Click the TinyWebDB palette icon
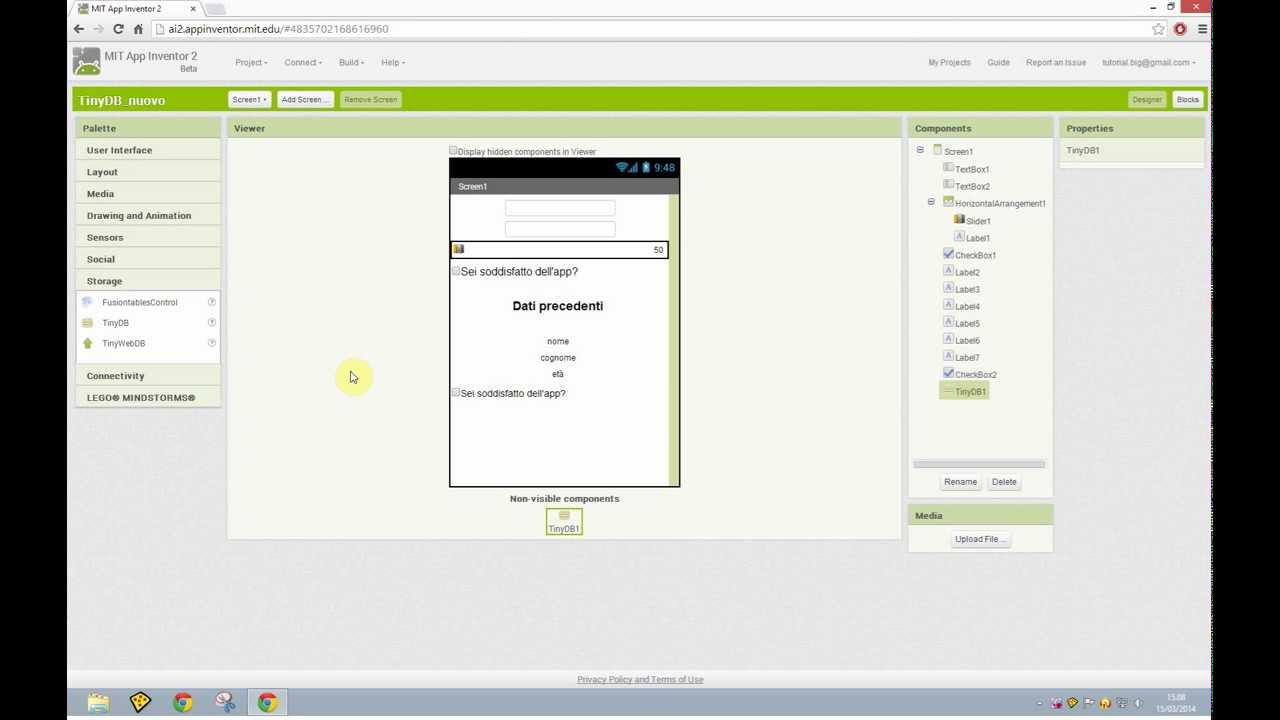The image size is (1280, 720). (87, 343)
